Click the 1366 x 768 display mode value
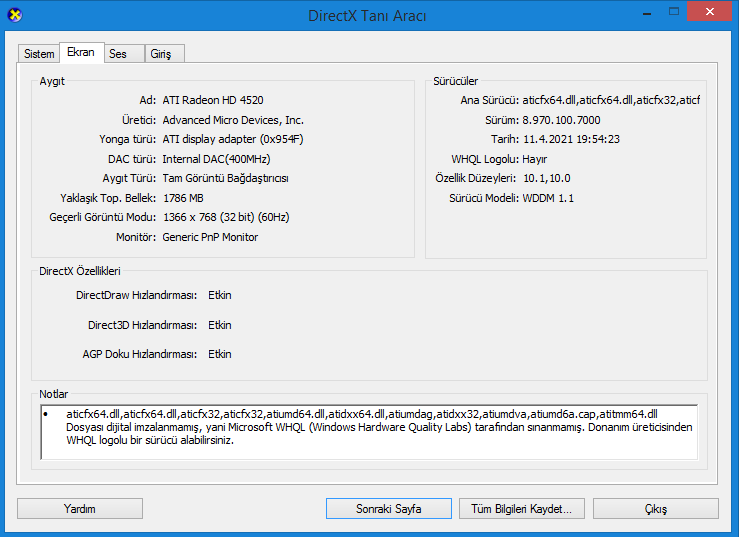This screenshot has height=537, width=739. (226, 217)
